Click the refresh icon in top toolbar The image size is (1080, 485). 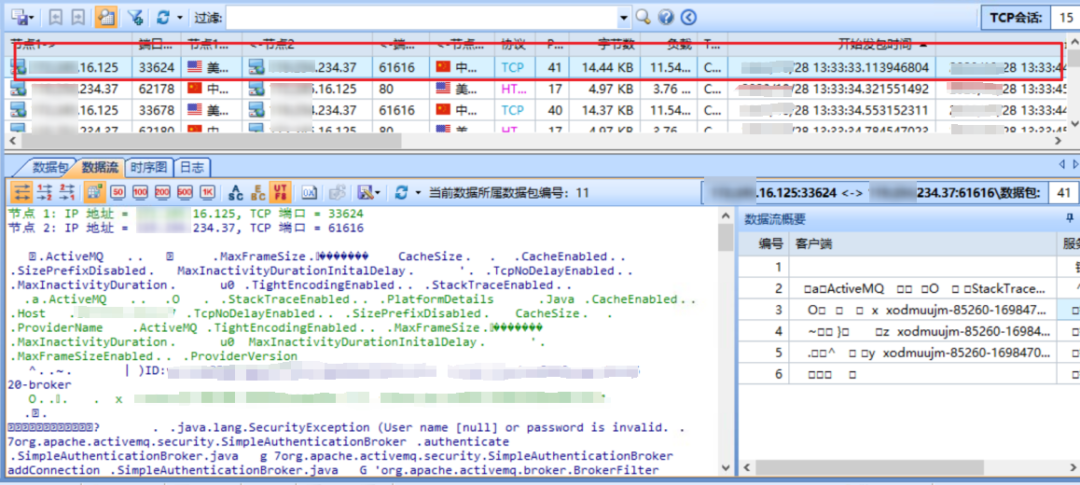coord(163,17)
